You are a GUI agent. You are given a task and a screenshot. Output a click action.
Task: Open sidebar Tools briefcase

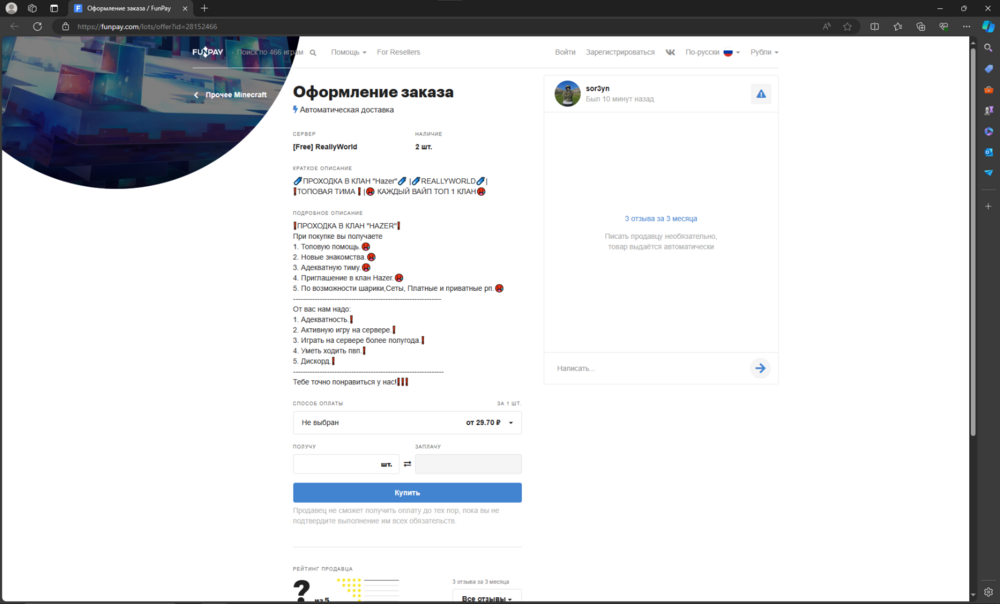(x=989, y=90)
